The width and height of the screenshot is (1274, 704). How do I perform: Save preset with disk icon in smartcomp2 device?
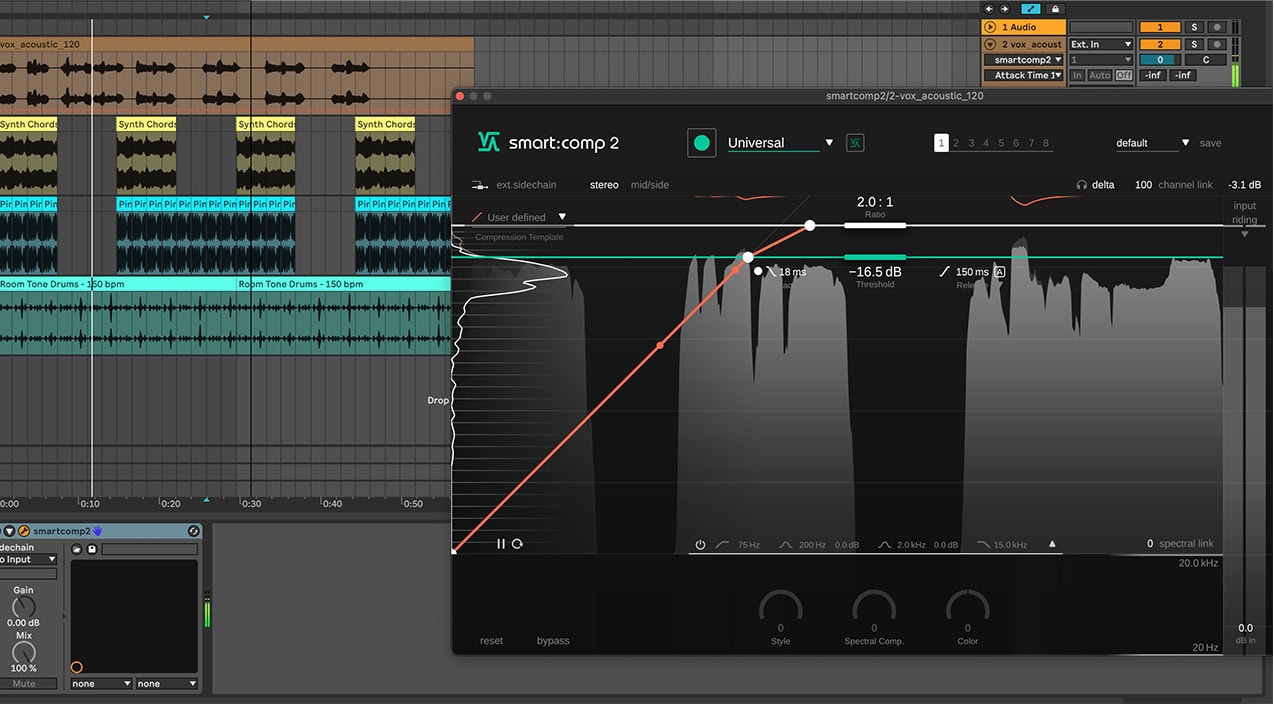tap(92, 549)
